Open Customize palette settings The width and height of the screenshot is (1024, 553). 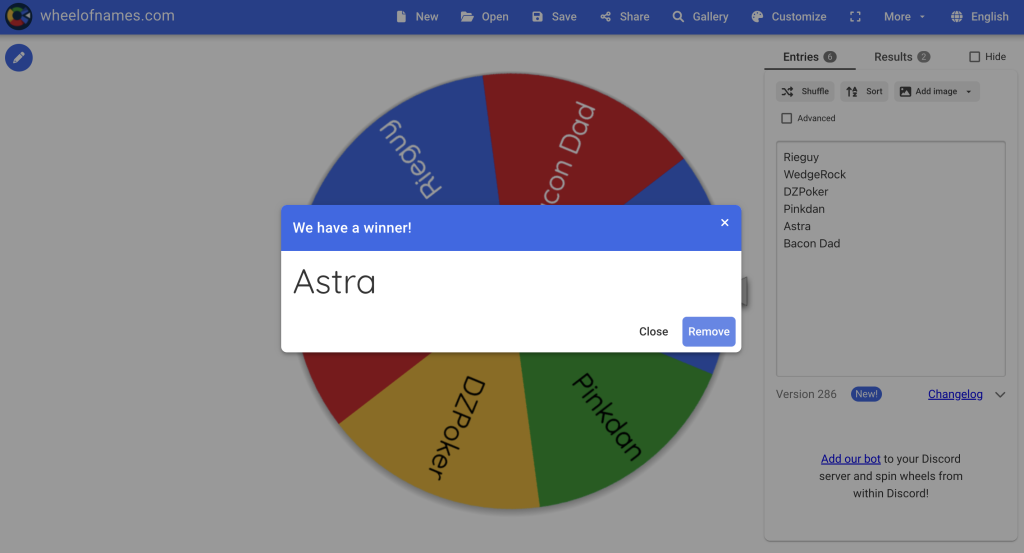point(788,17)
